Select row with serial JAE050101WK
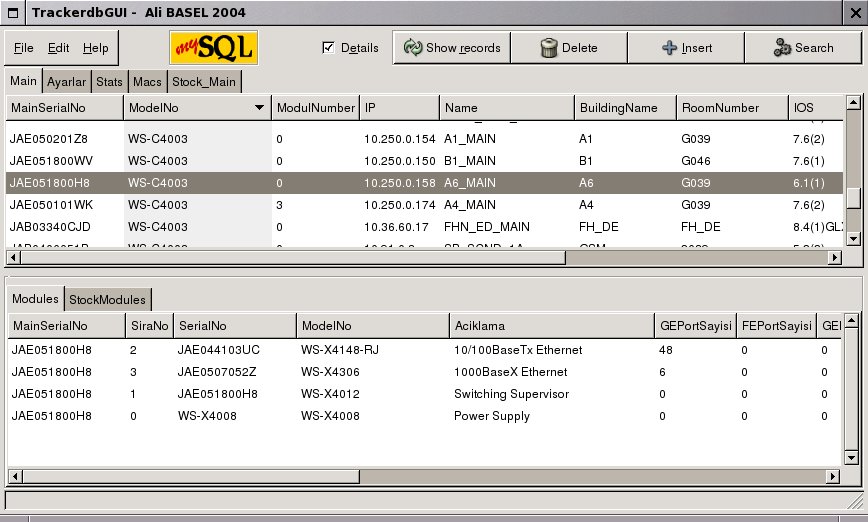 425,205
